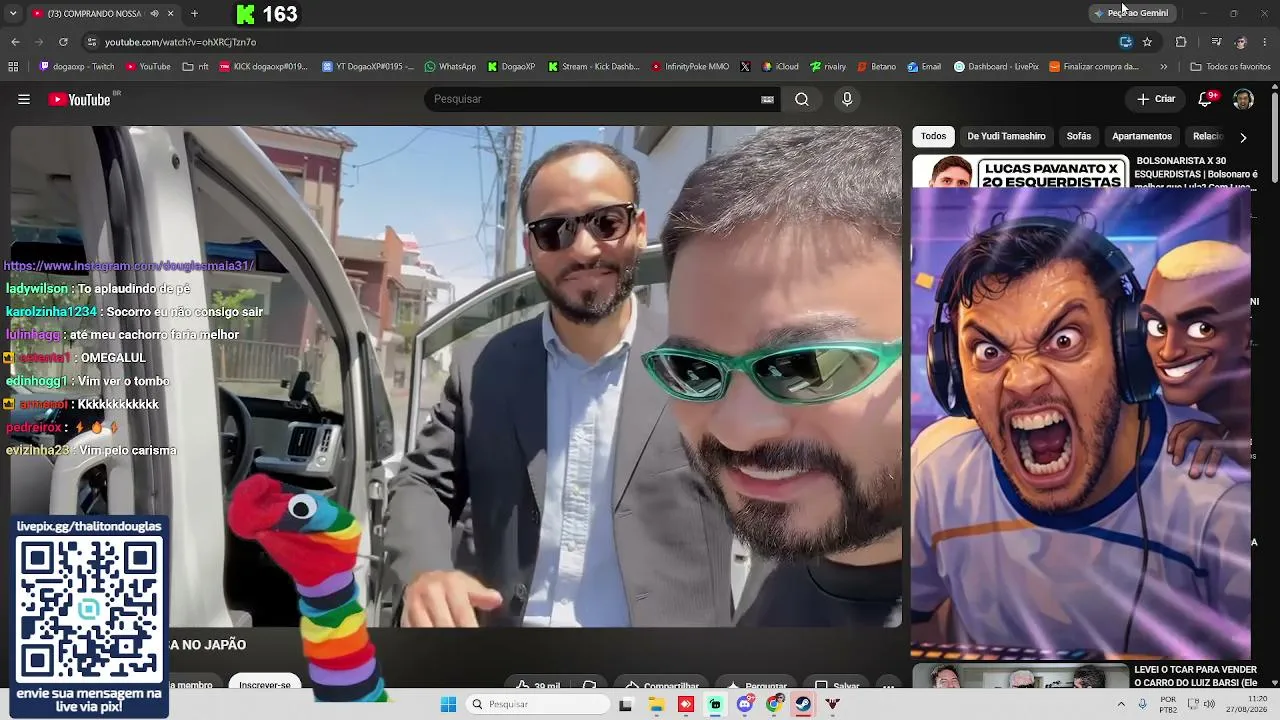Open the Criar create menu
The height and width of the screenshot is (720, 1280).
coord(1156,99)
